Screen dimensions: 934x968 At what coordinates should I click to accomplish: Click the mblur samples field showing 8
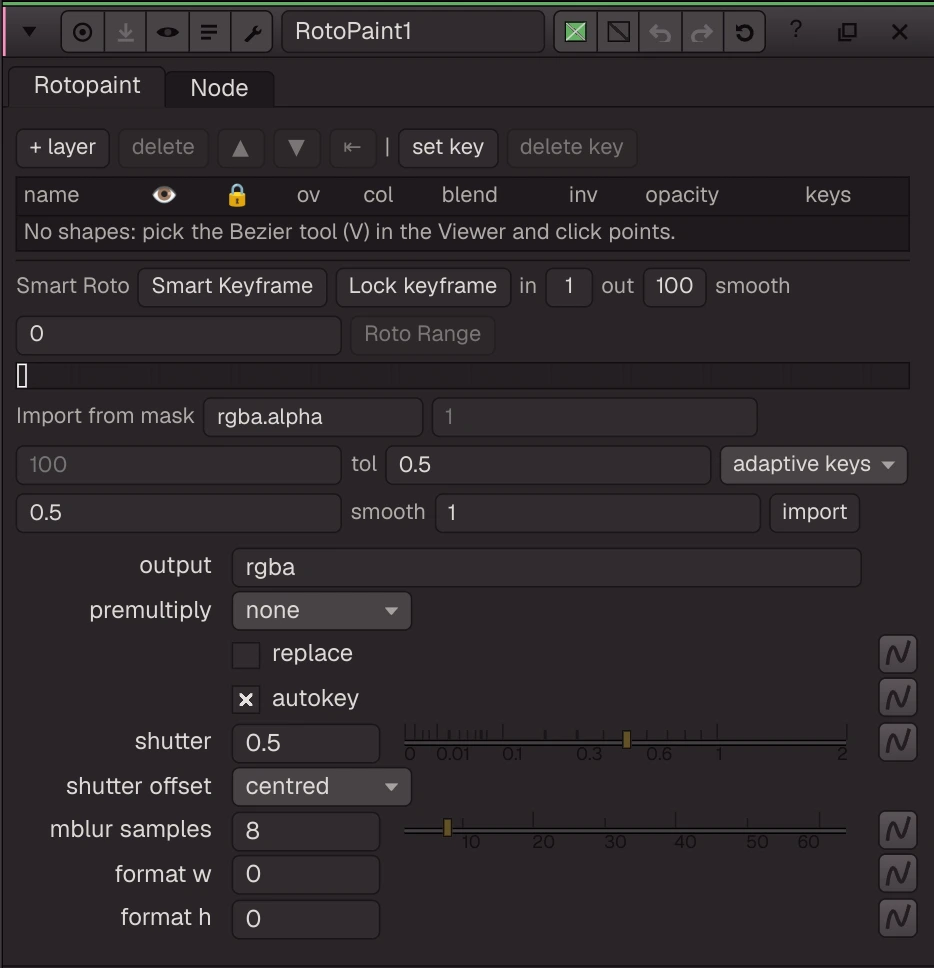[x=306, y=831]
